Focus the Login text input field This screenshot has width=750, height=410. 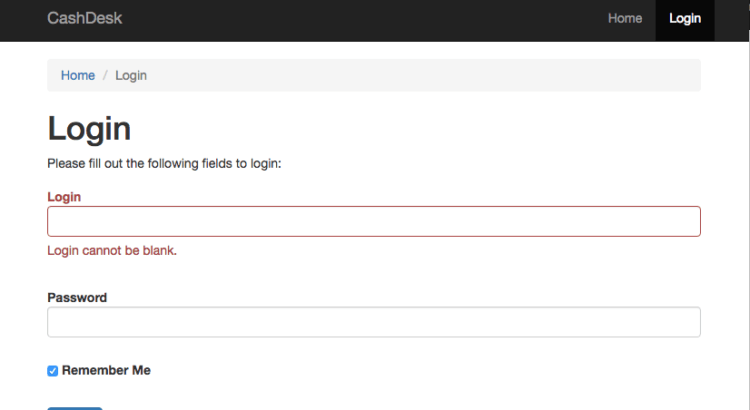pos(373,221)
